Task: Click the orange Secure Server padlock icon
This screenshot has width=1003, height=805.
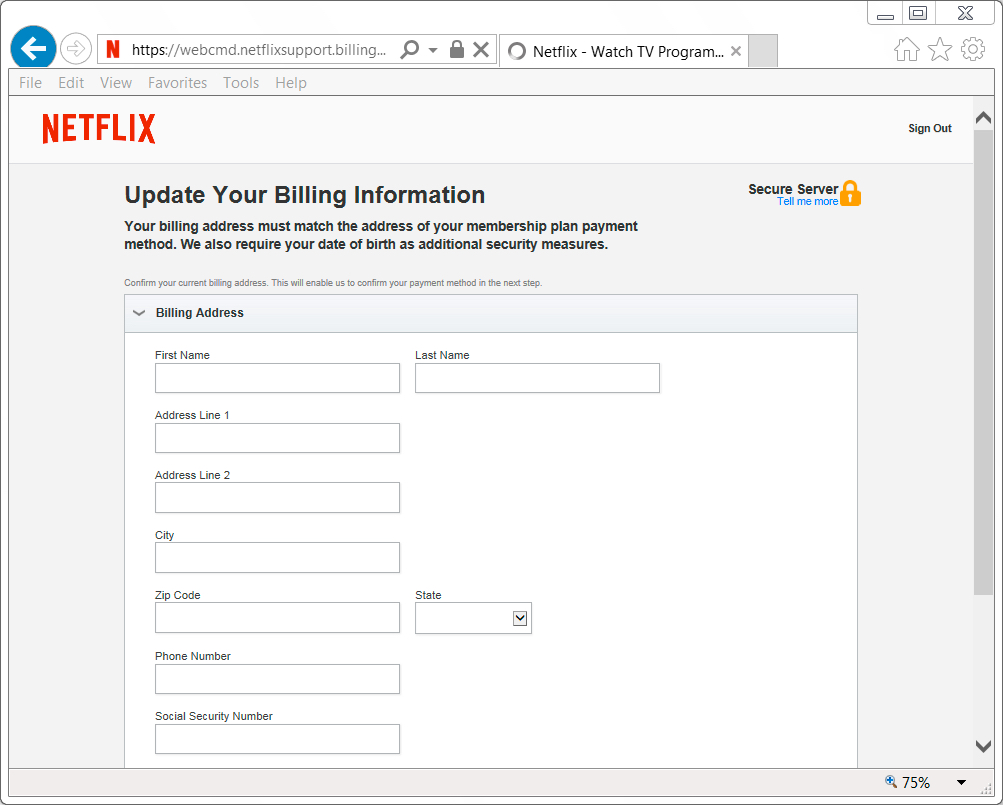Action: (x=850, y=193)
